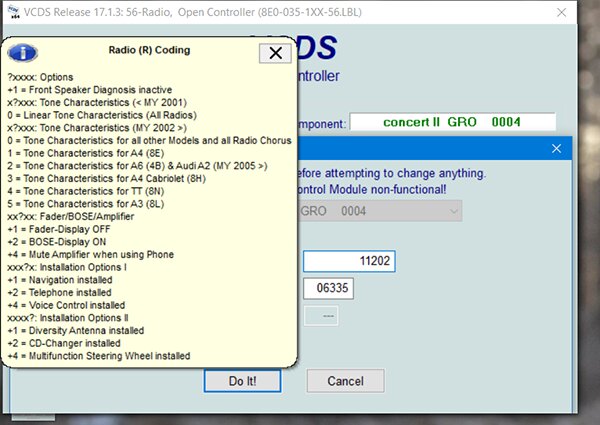Click the '?xxxx: Options' heading line
Viewport: 600px width, 425px height.
click(40, 77)
